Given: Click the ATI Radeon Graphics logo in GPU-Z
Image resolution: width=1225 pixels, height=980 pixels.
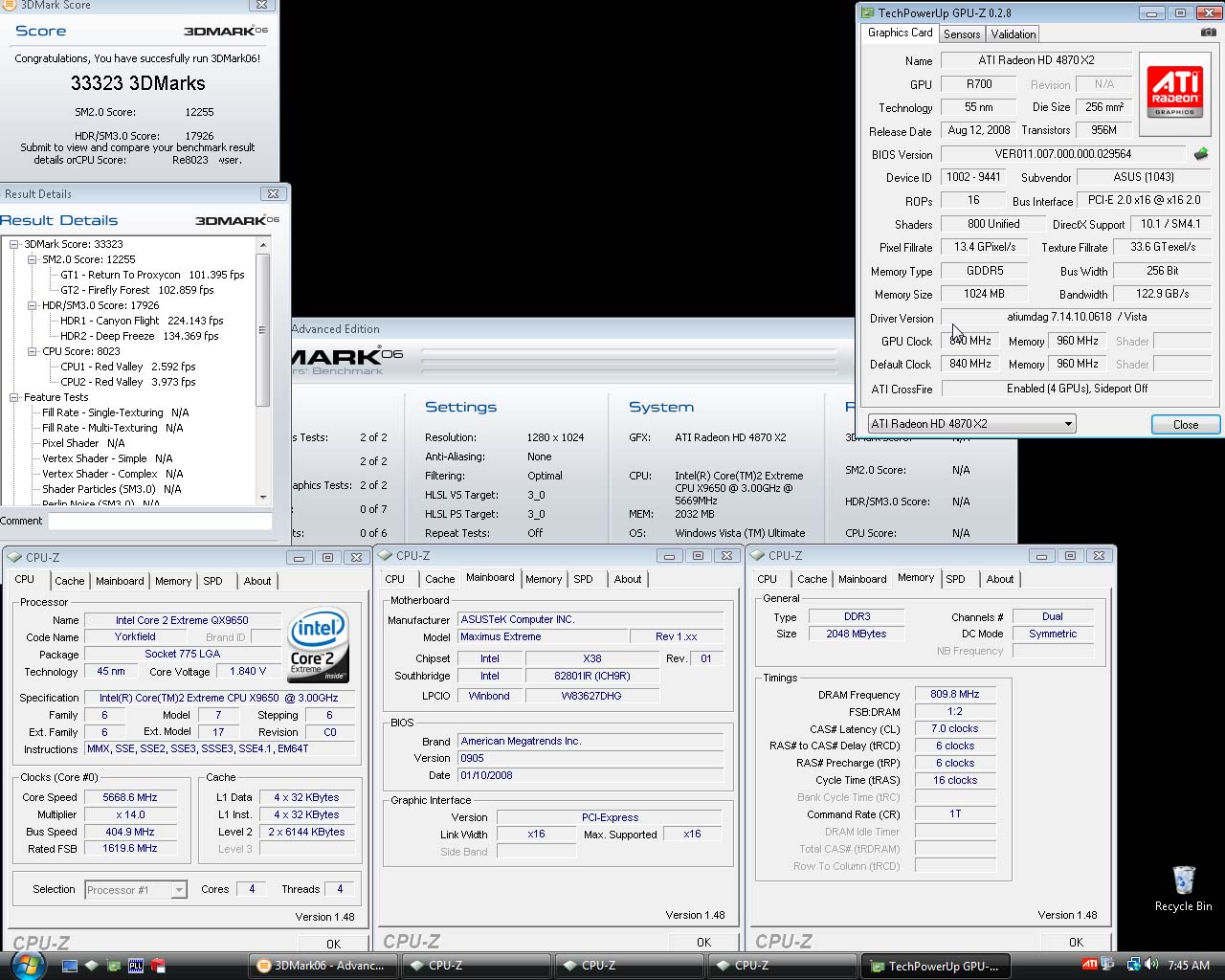Looking at the screenshot, I should [x=1174, y=93].
